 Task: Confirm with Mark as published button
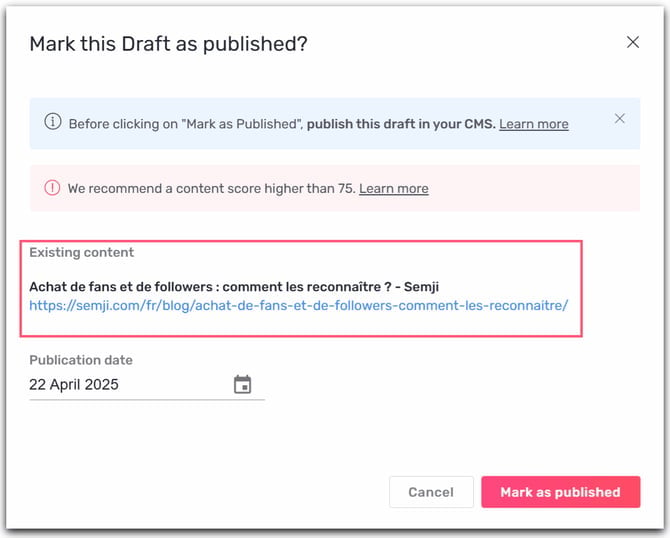tap(561, 492)
